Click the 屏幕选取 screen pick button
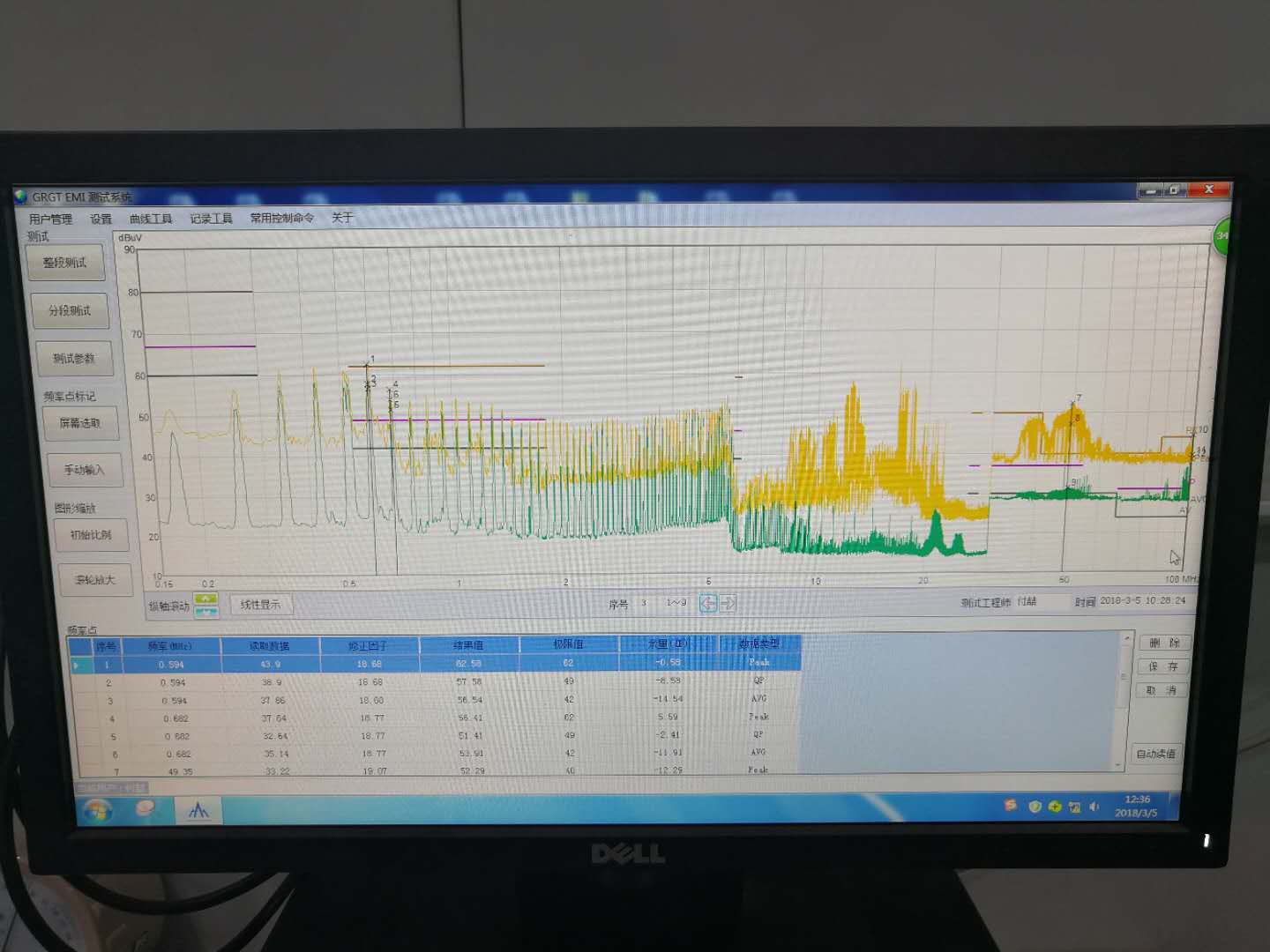1270x952 pixels. pos(80,423)
